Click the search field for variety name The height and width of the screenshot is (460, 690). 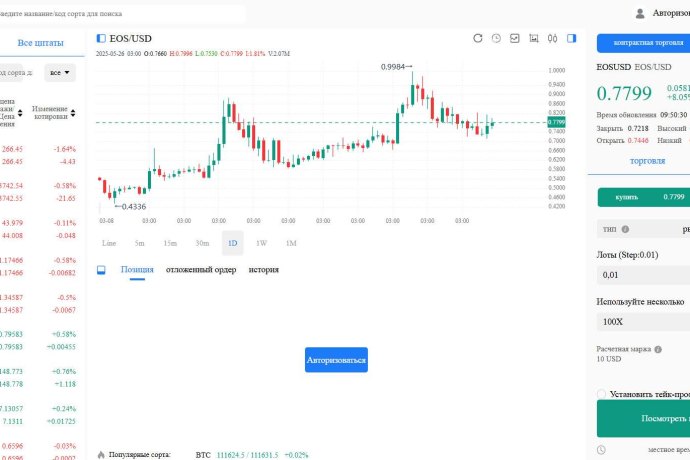(121, 14)
